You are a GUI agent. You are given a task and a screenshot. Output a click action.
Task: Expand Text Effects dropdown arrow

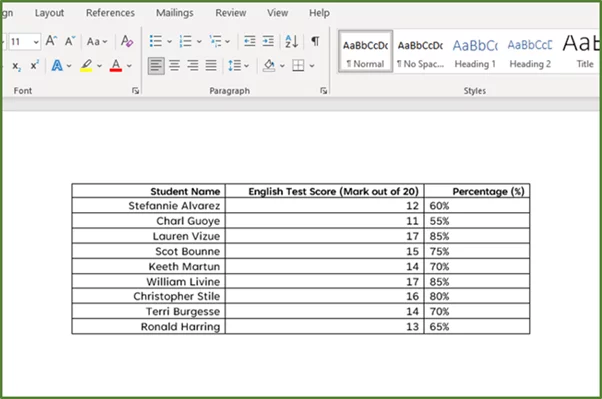tap(69, 66)
